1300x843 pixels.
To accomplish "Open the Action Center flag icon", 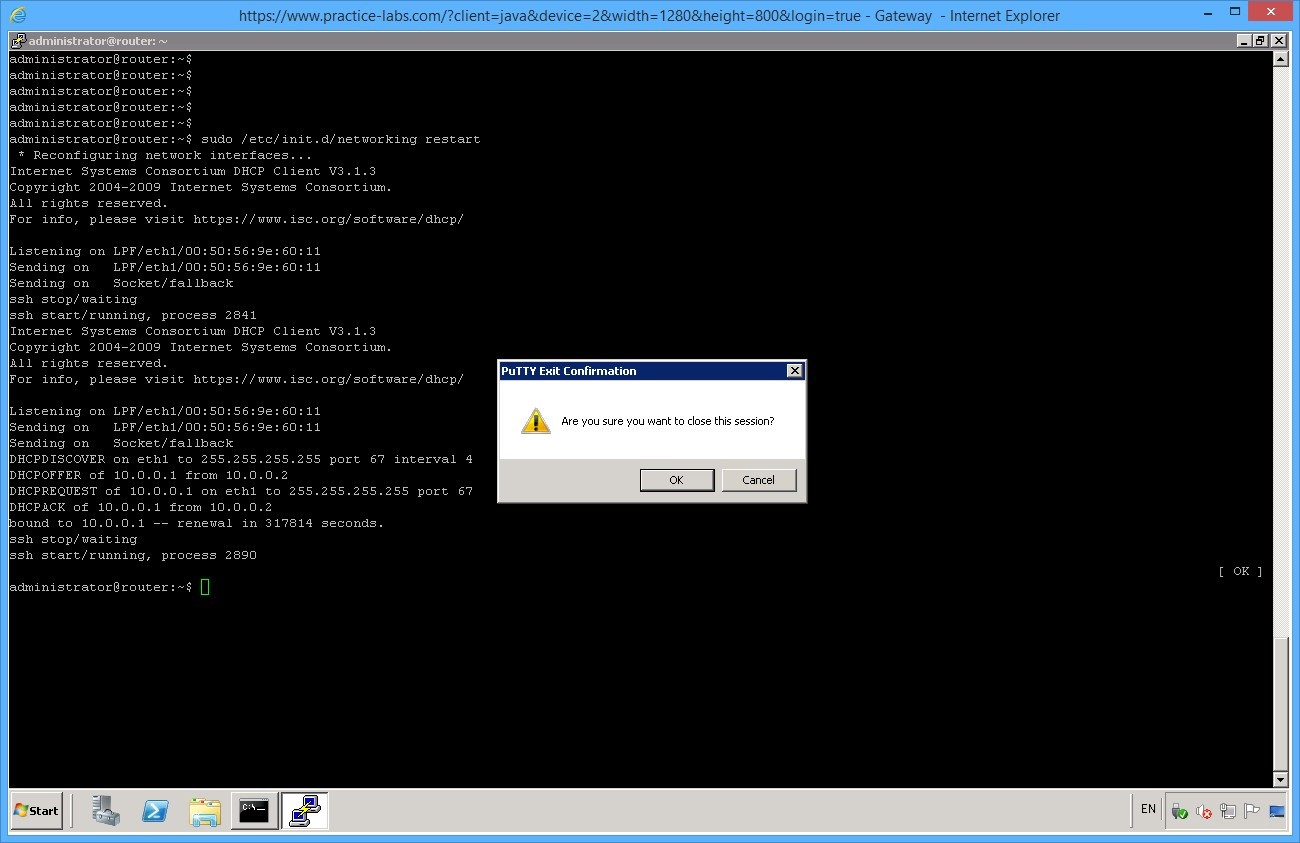I will (1252, 811).
